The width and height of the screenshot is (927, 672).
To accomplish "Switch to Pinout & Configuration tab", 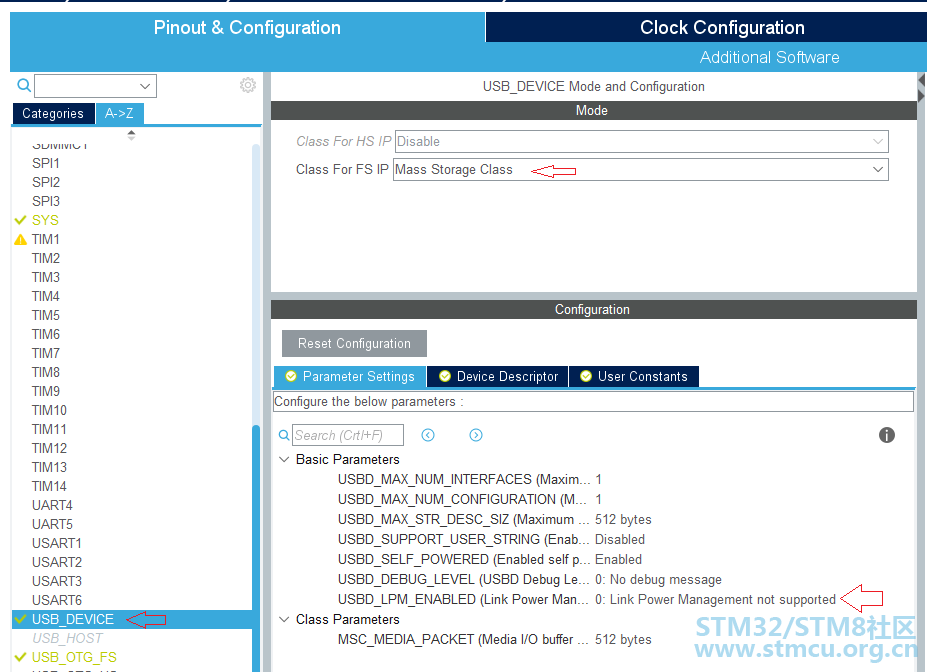I will click(247, 27).
